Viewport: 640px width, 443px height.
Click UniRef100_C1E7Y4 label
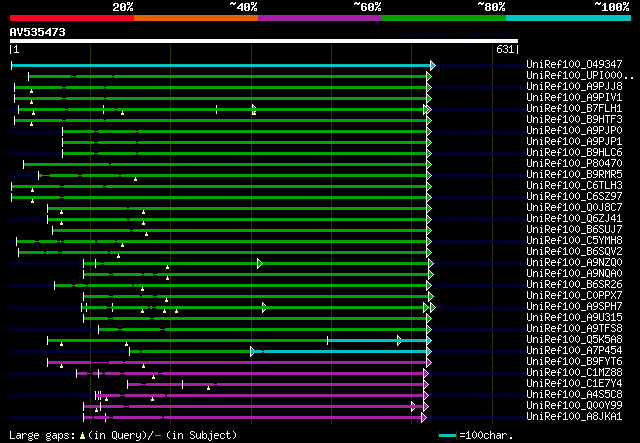point(574,384)
